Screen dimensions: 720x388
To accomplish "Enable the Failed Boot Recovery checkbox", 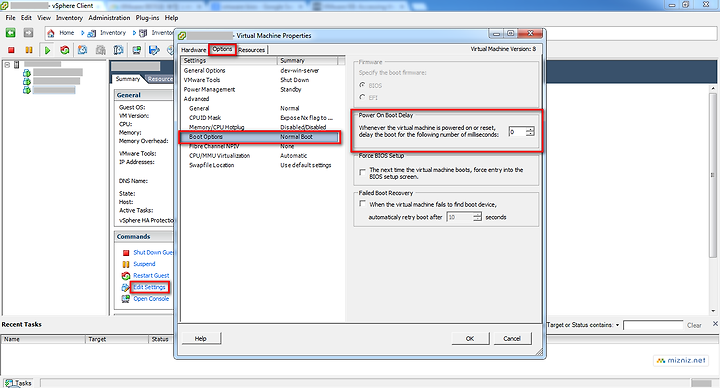I will (x=363, y=203).
